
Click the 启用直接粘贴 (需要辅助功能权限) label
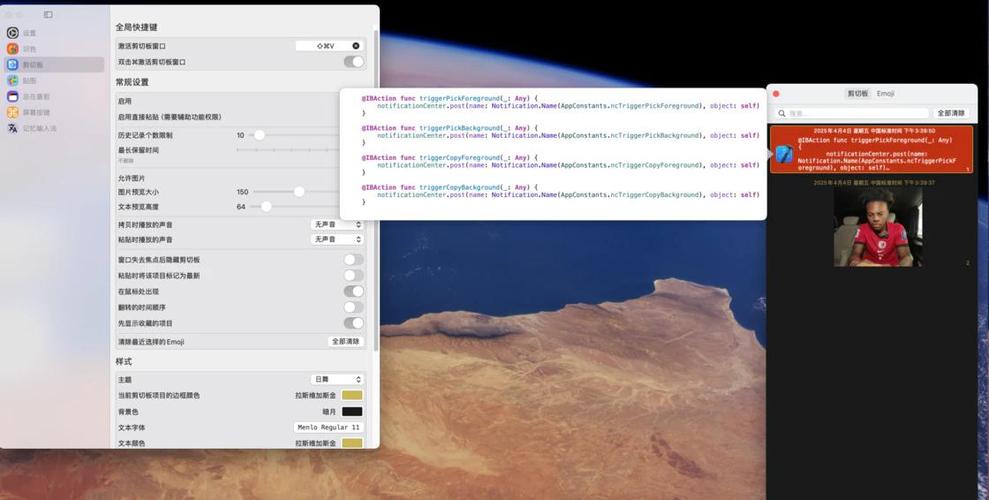170,117
